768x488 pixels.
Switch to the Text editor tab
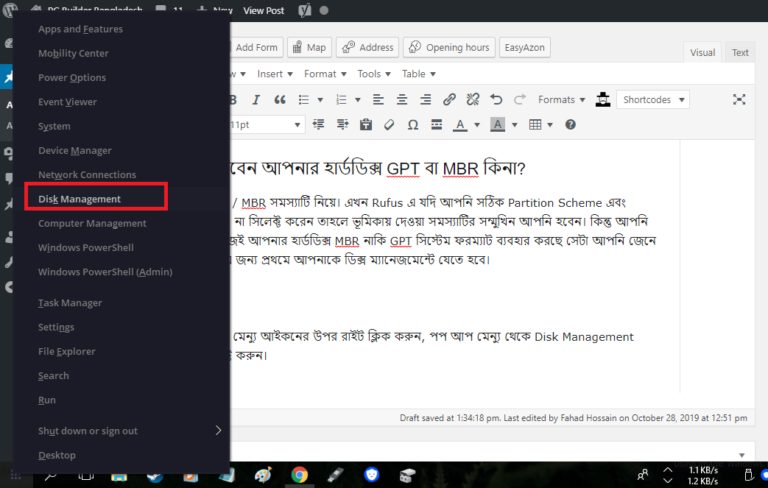(x=740, y=52)
